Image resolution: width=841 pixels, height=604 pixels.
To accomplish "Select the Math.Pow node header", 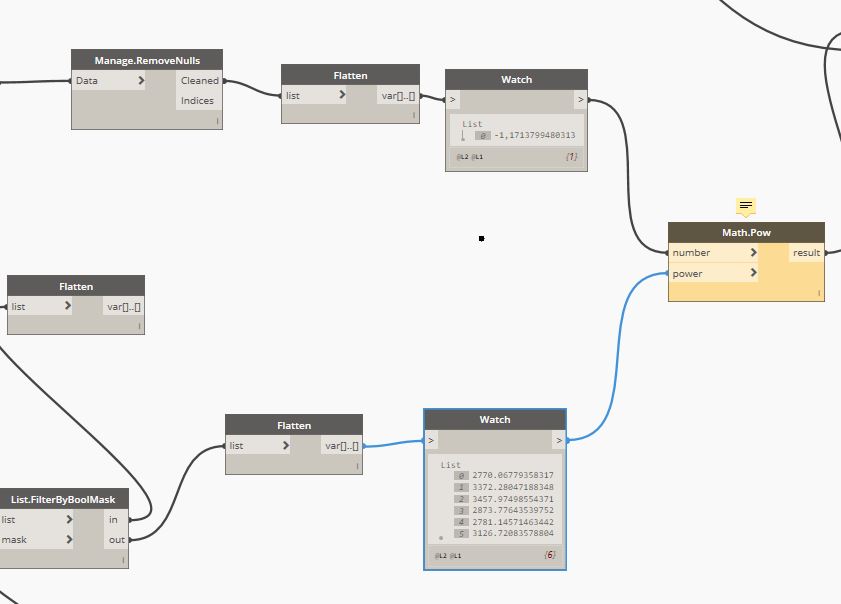I will (x=745, y=233).
